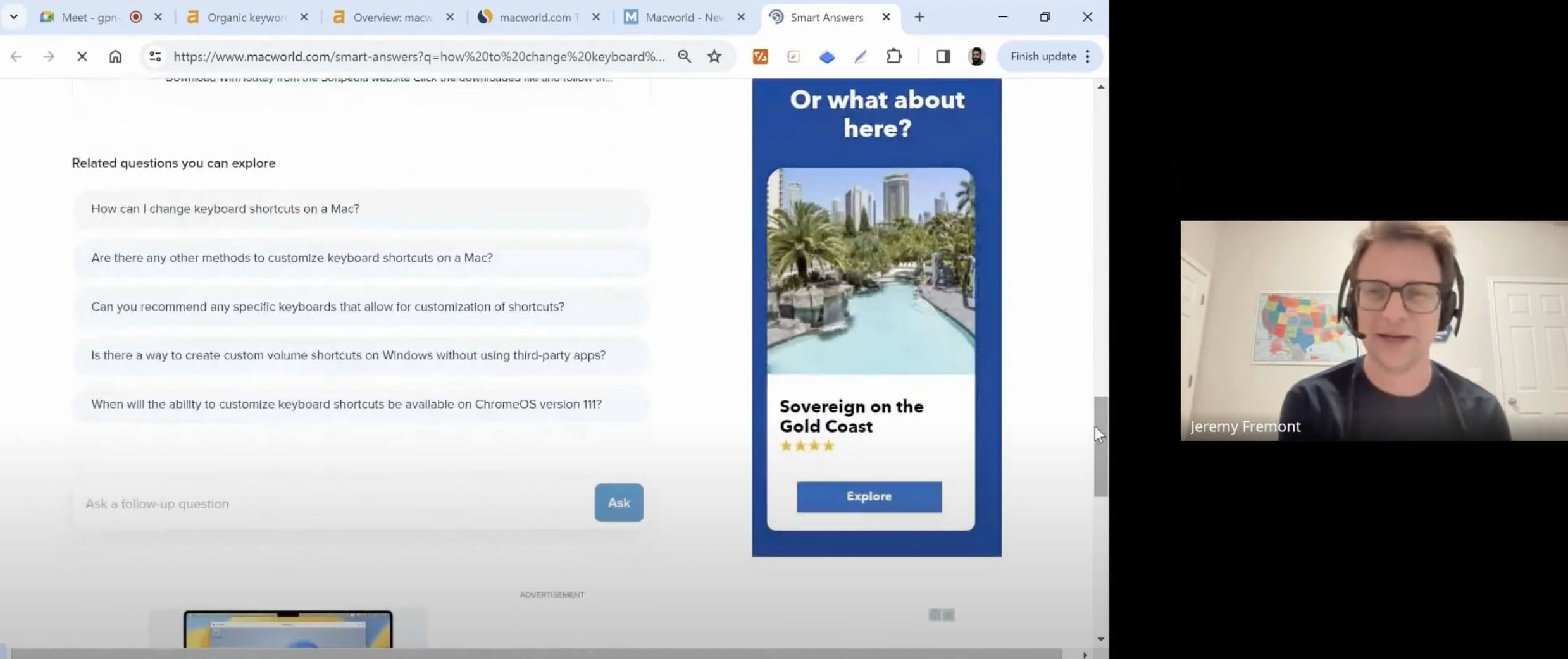The height and width of the screenshot is (659, 1568).
Task: Go to the browser home page icon
Action: point(115,56)
